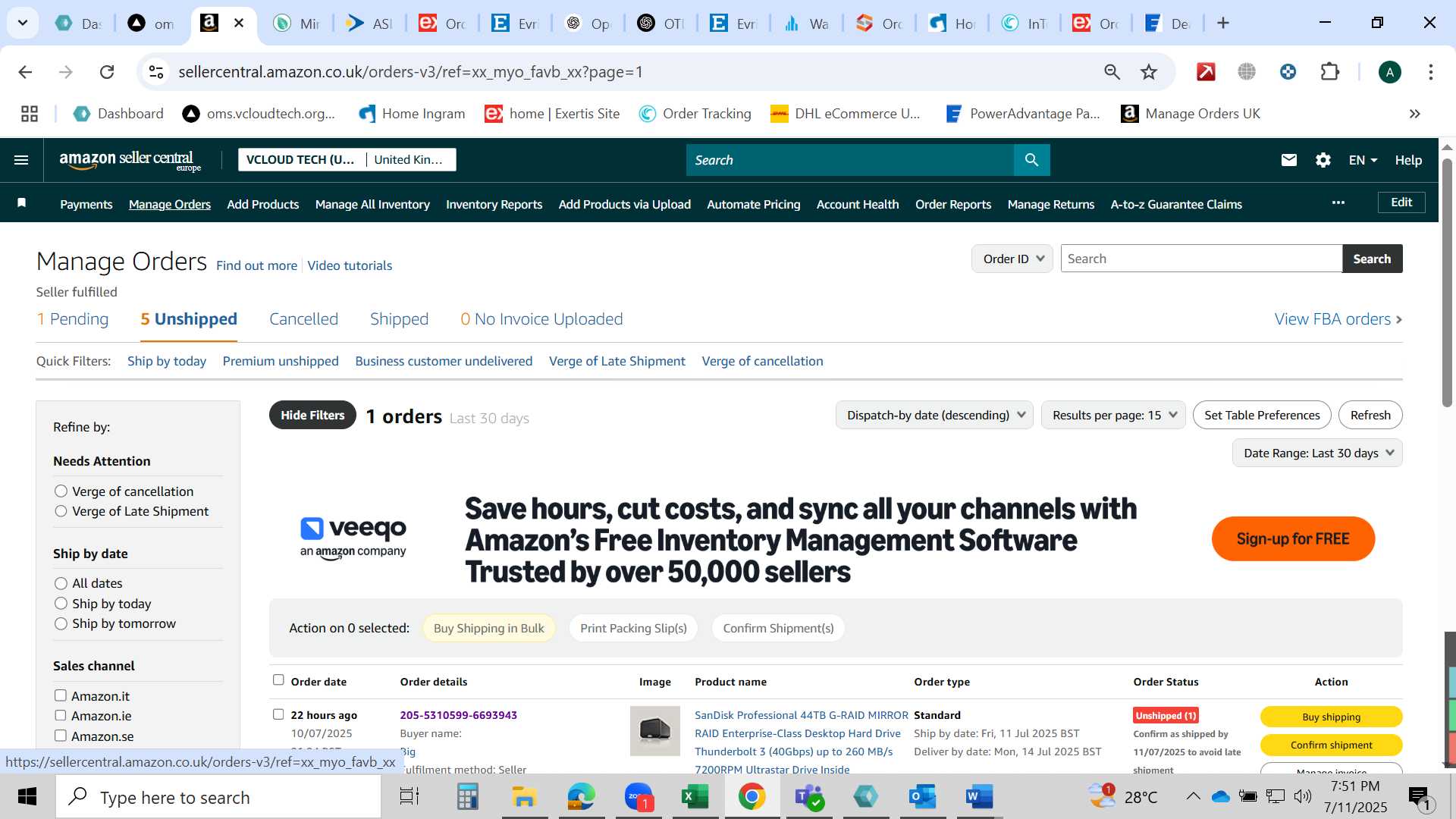The width and height of the screenshot is (1456, 819).
Task: Open the Seller Central hamburger menu
Action: click(21, 160)
